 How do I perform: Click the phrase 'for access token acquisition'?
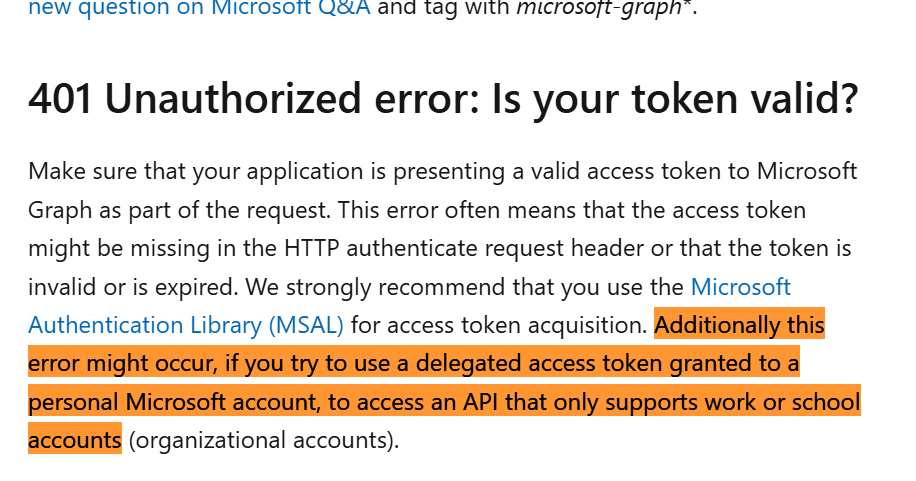[x=498, y=324]
